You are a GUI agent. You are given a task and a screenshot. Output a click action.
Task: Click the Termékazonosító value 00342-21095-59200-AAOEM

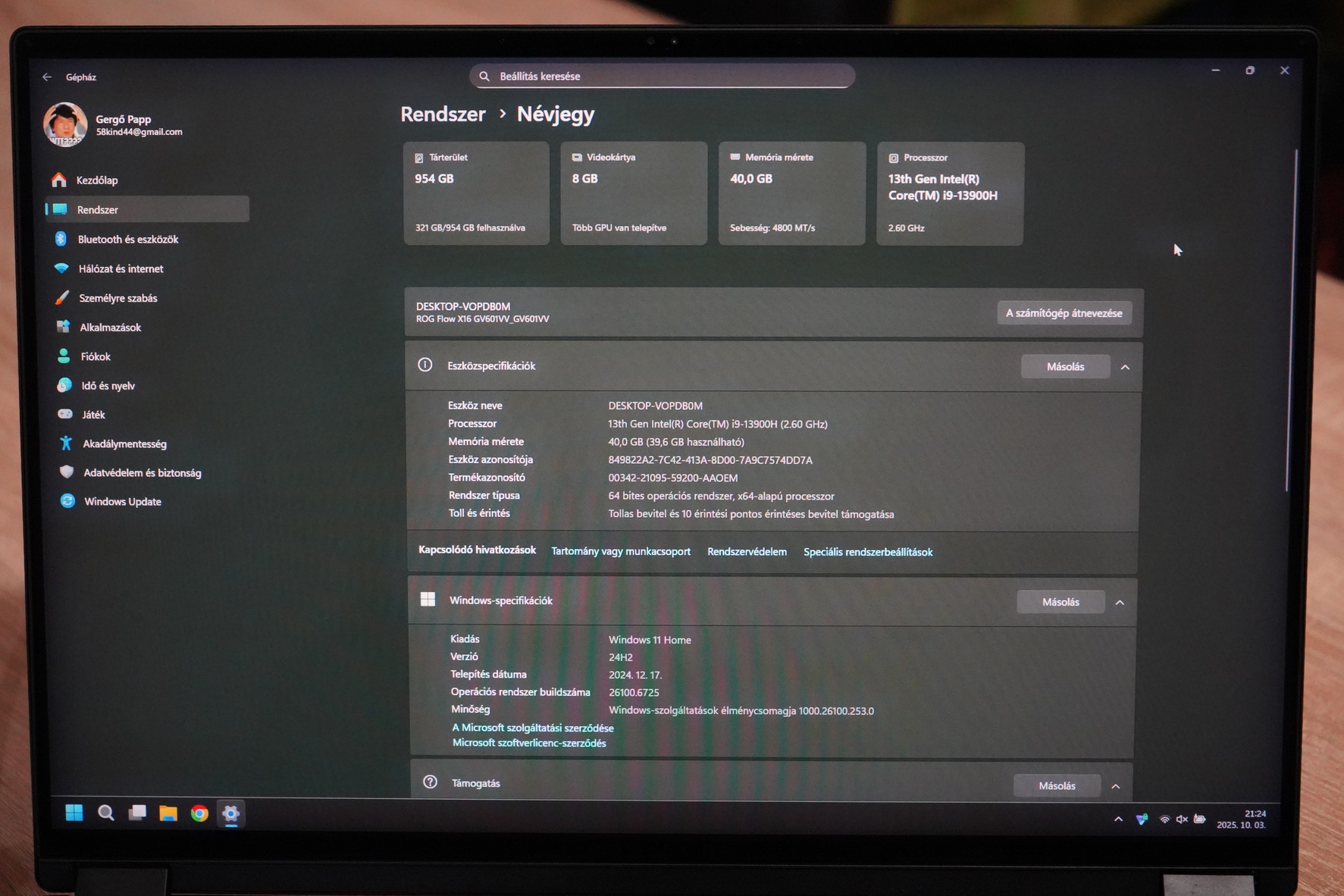click(x=673, y=478)
